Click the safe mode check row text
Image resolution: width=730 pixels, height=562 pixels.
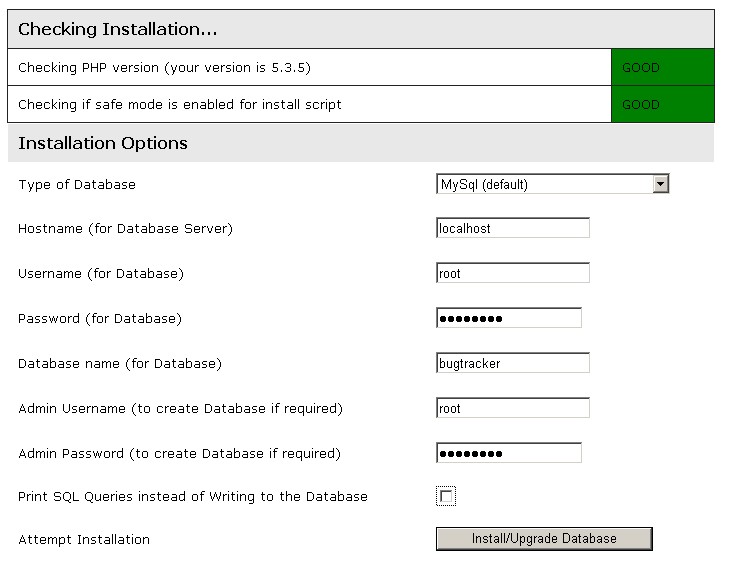(x=180, y=104)
